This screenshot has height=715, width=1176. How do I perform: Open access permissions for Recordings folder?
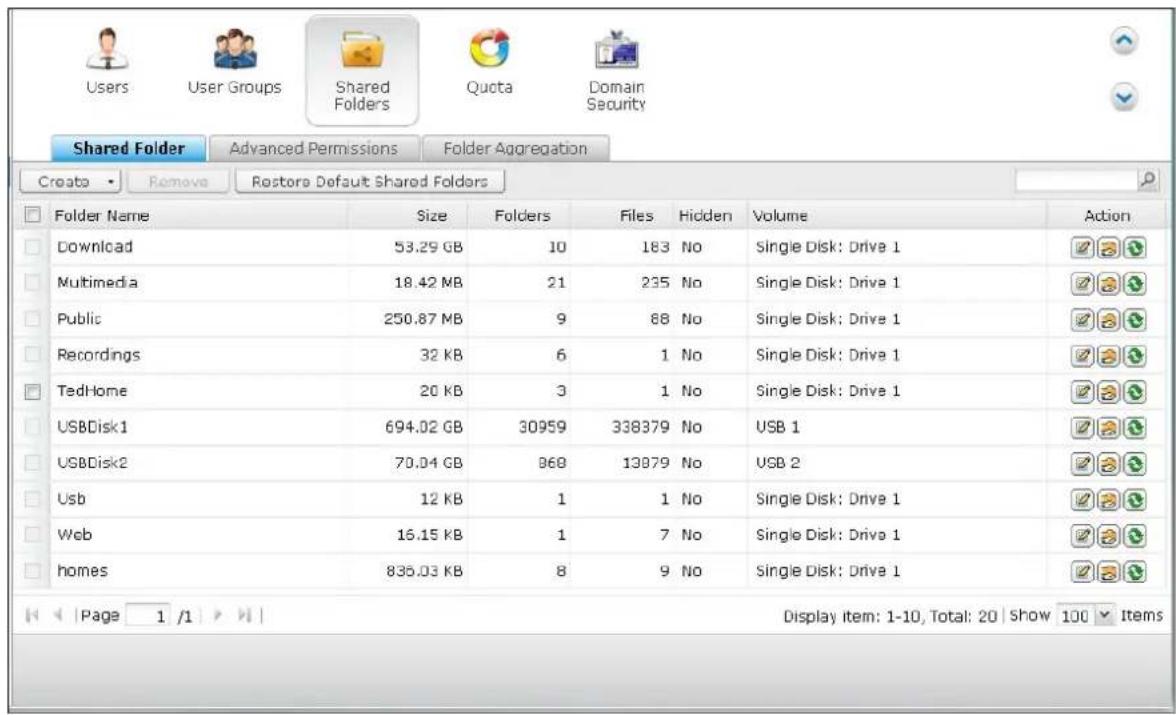coord(1108,356)
